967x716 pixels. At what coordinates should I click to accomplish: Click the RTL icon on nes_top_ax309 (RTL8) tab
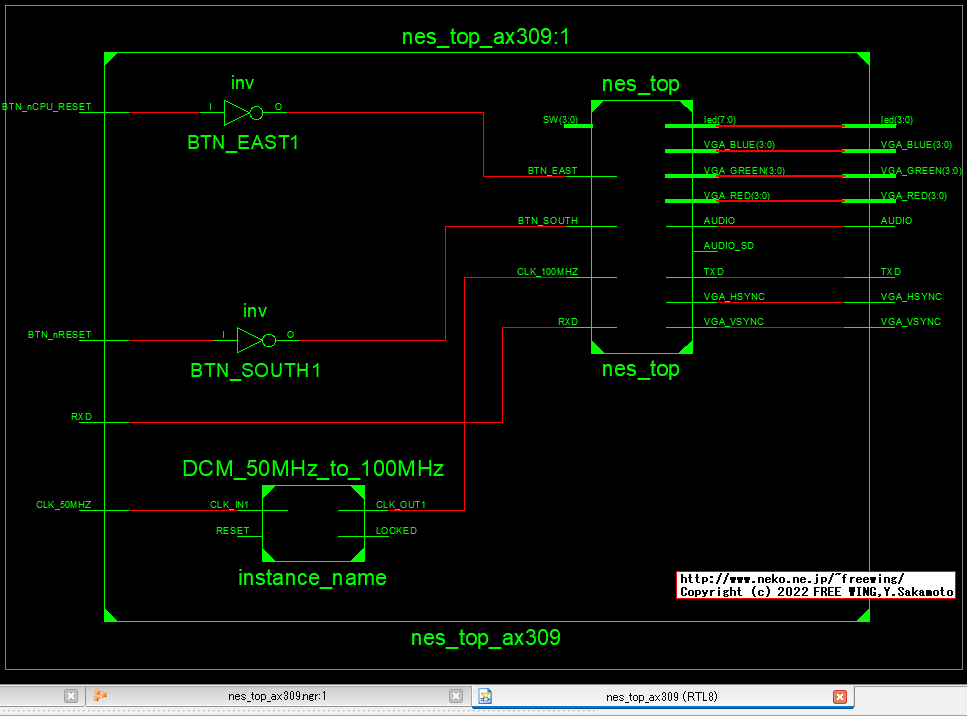point(485,696)
